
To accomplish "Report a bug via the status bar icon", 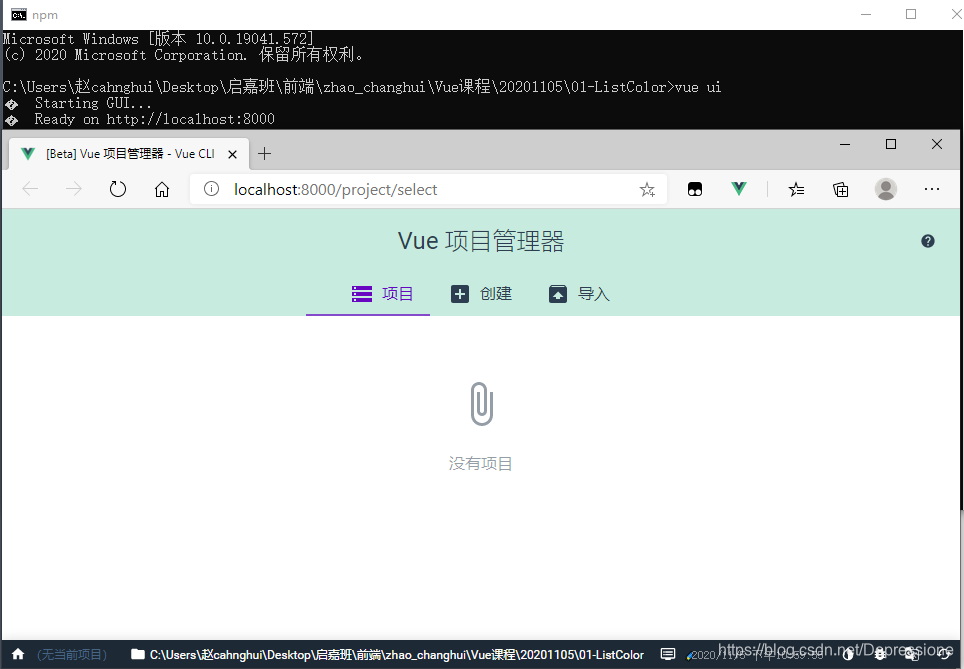I will pyautogui.click(x=880, y=654).
